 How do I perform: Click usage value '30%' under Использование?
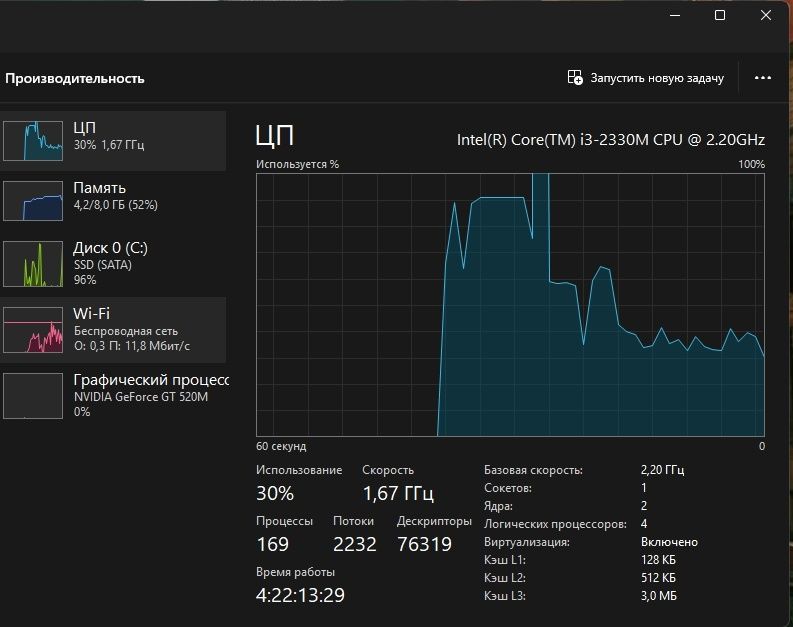point(275,493)
